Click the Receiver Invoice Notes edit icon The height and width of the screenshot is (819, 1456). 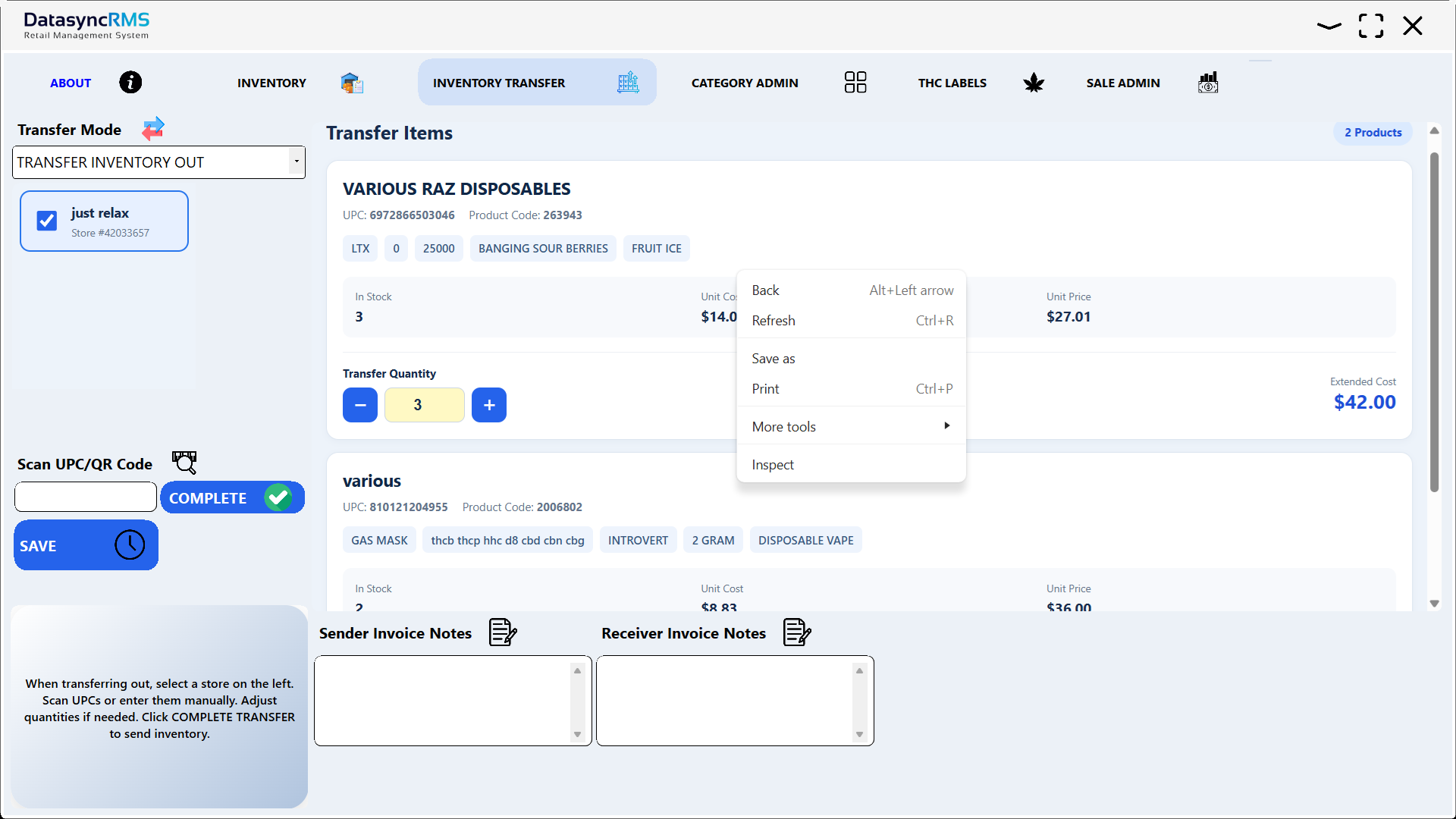coord(797,632)
